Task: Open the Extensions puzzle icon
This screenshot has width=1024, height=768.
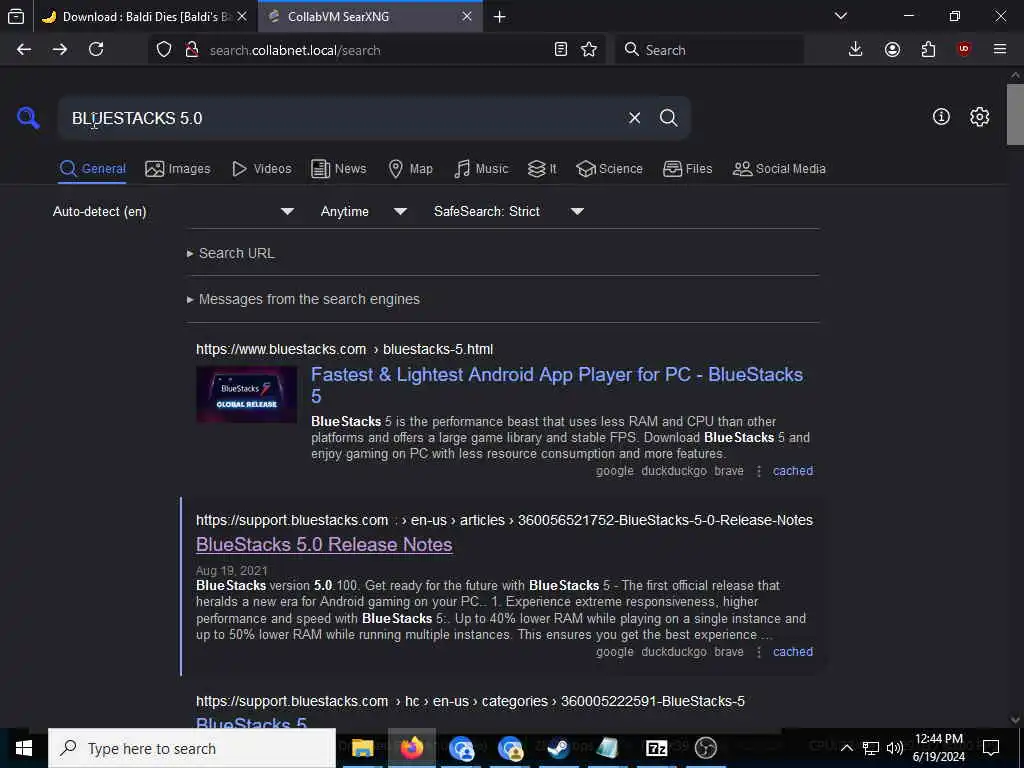Action: click(928, 50)
